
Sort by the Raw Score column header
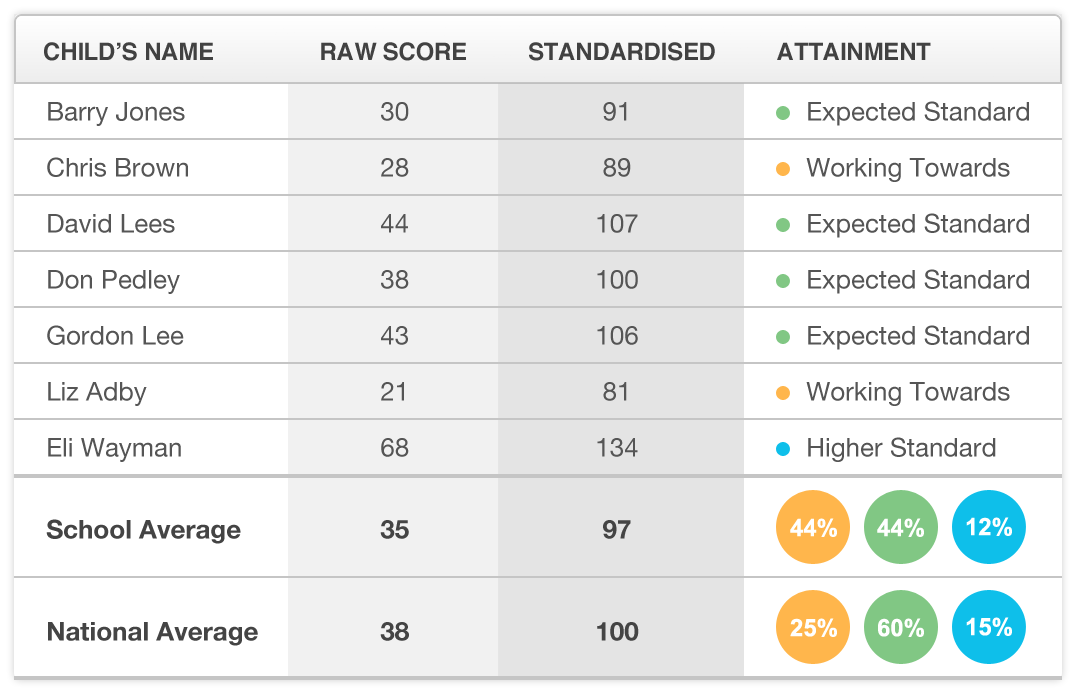tap(393, 52)
